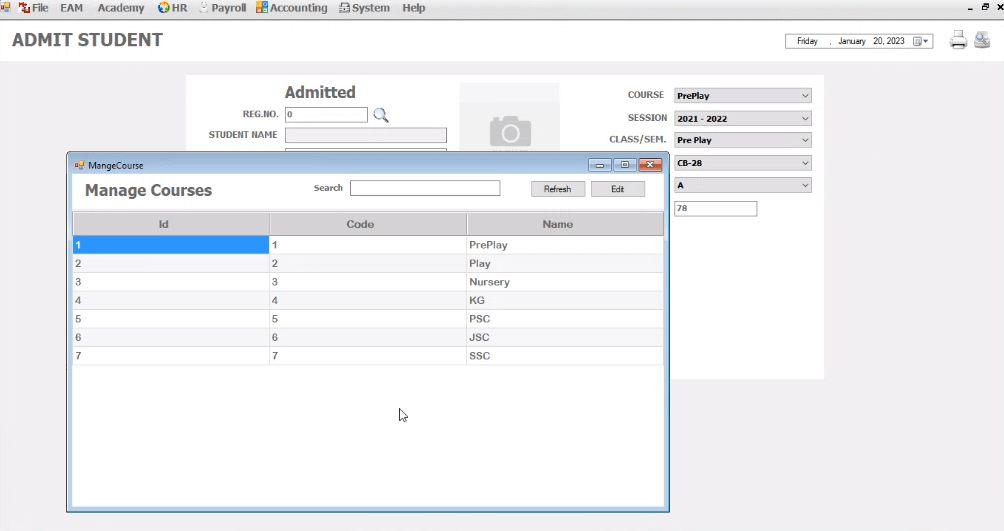Click the REG.NO. input field

[x=326, y=115]
